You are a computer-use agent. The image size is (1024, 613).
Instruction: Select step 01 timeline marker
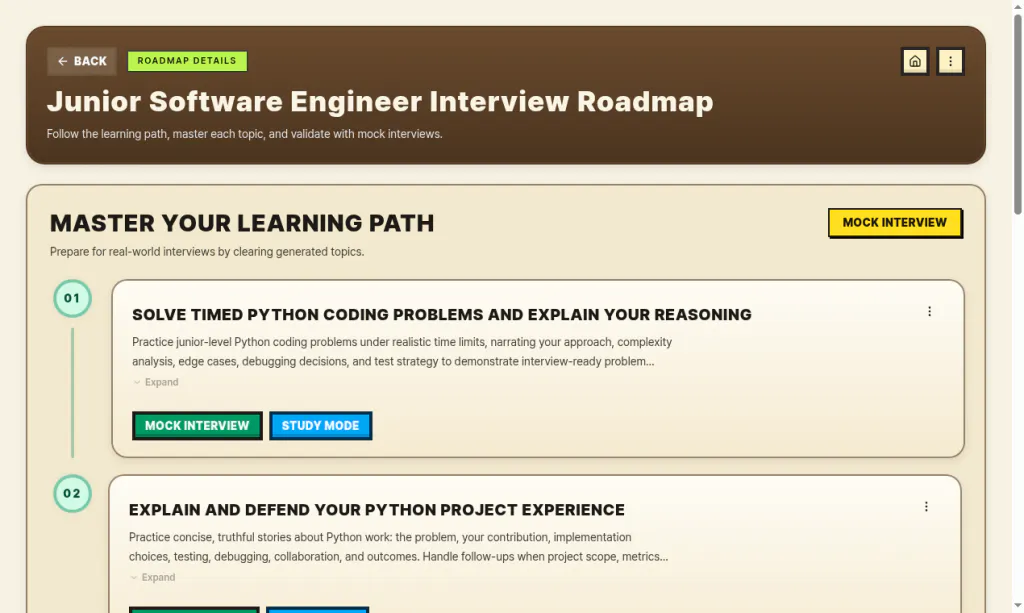72,298
